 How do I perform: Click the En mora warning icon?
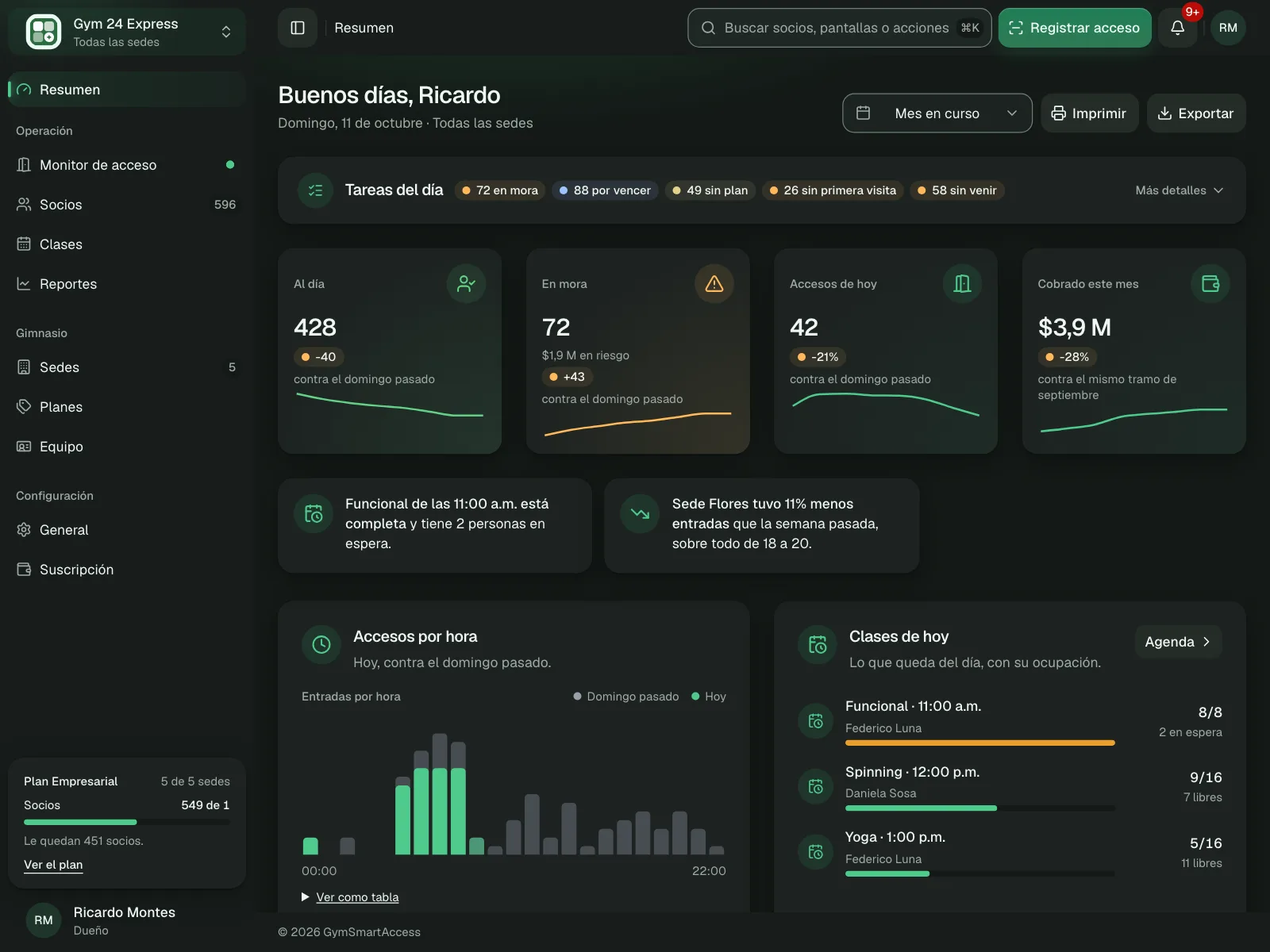pos(714,283)
